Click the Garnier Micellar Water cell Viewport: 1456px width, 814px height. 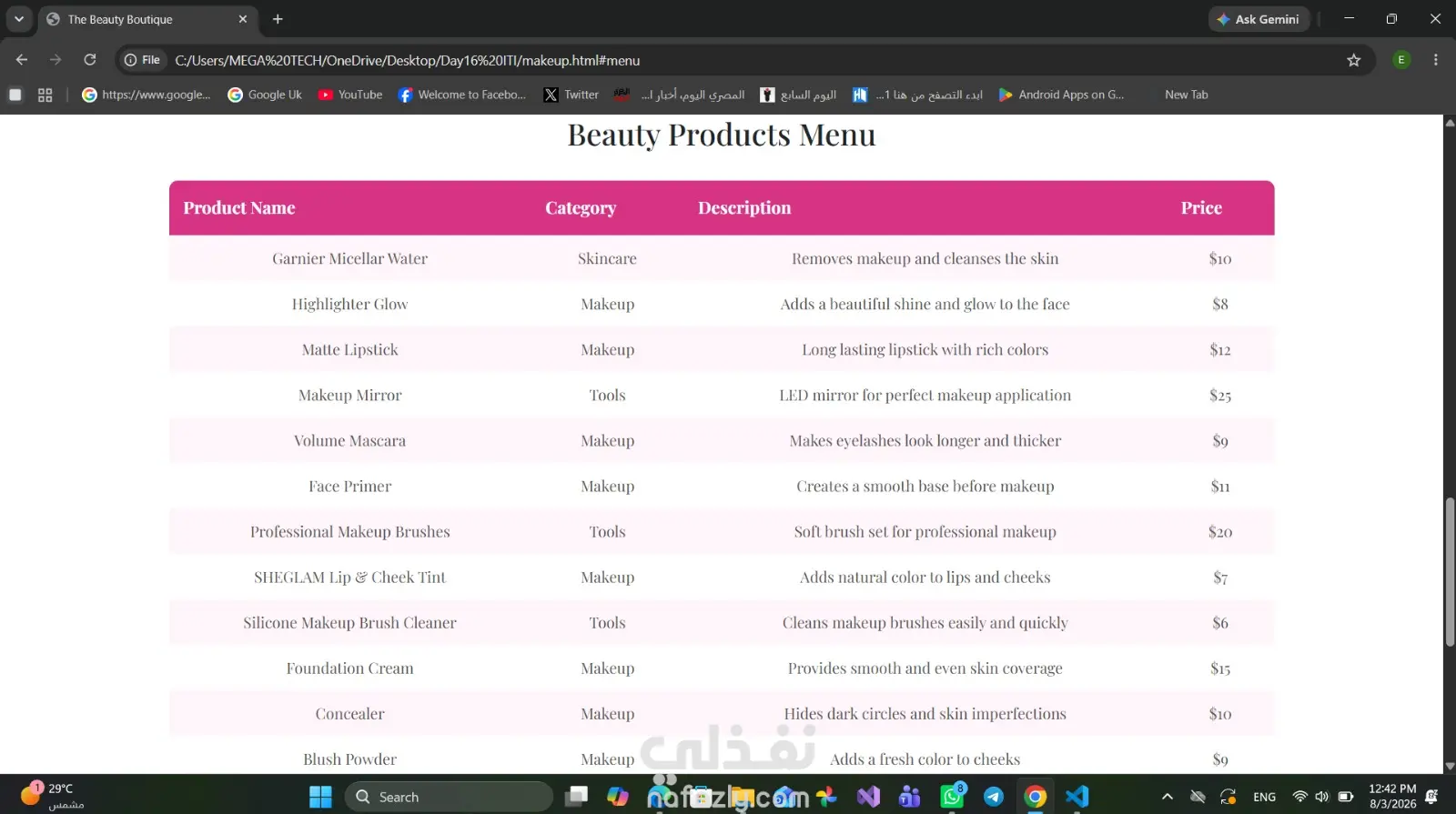350,258
